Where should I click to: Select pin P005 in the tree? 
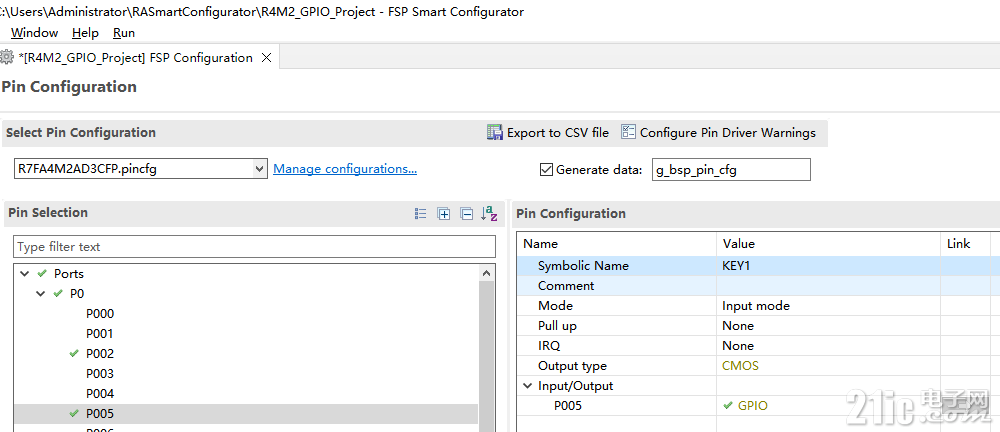100,413
